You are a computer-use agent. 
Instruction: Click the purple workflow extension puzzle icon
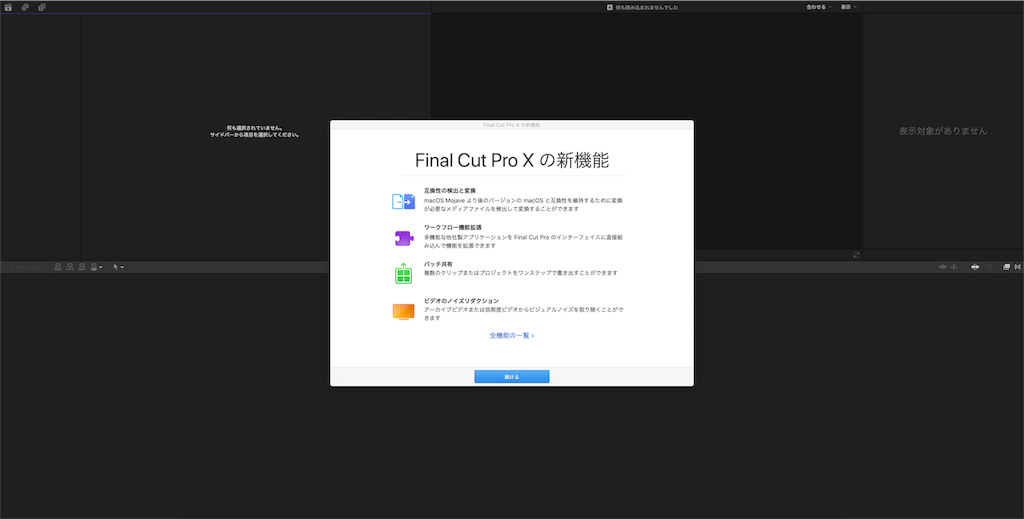click(404, 238)
